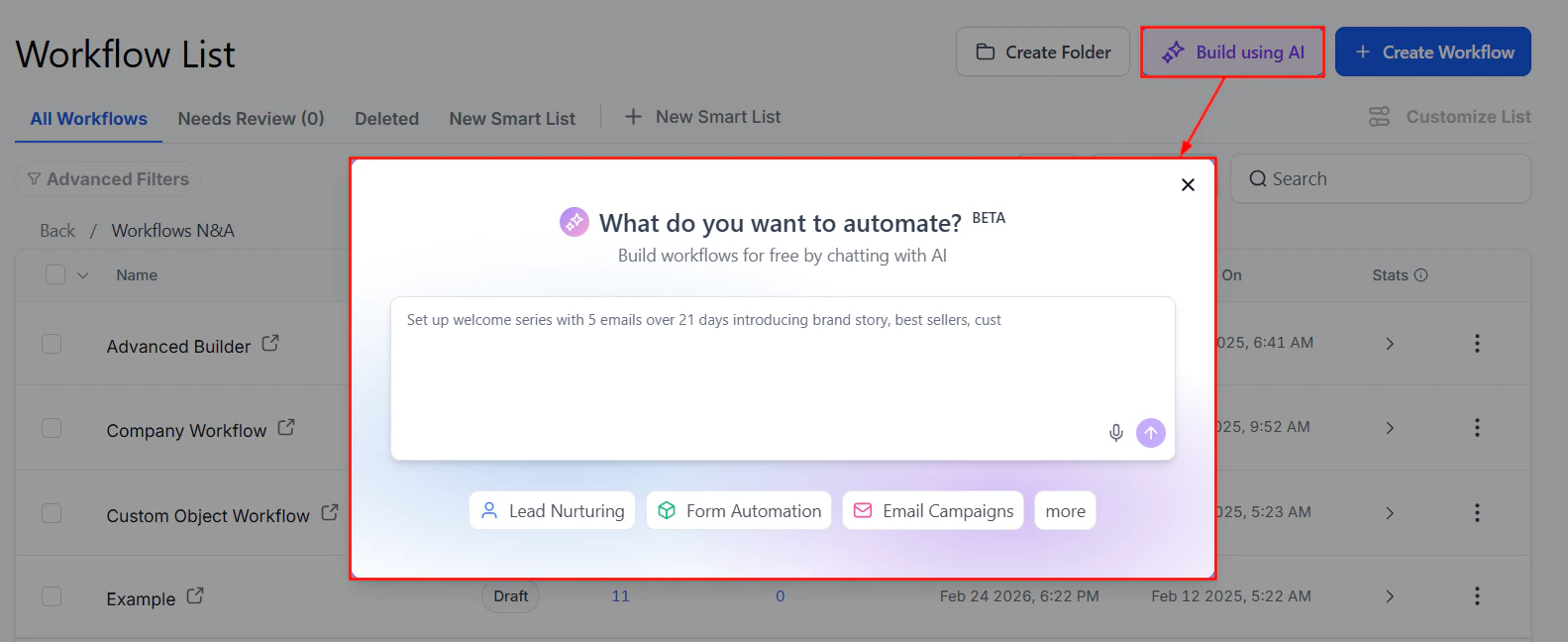Screen dimensions: 1568x642
Task: Add a smart list with the plus New Smart List
Action: [x=702, y=117]
